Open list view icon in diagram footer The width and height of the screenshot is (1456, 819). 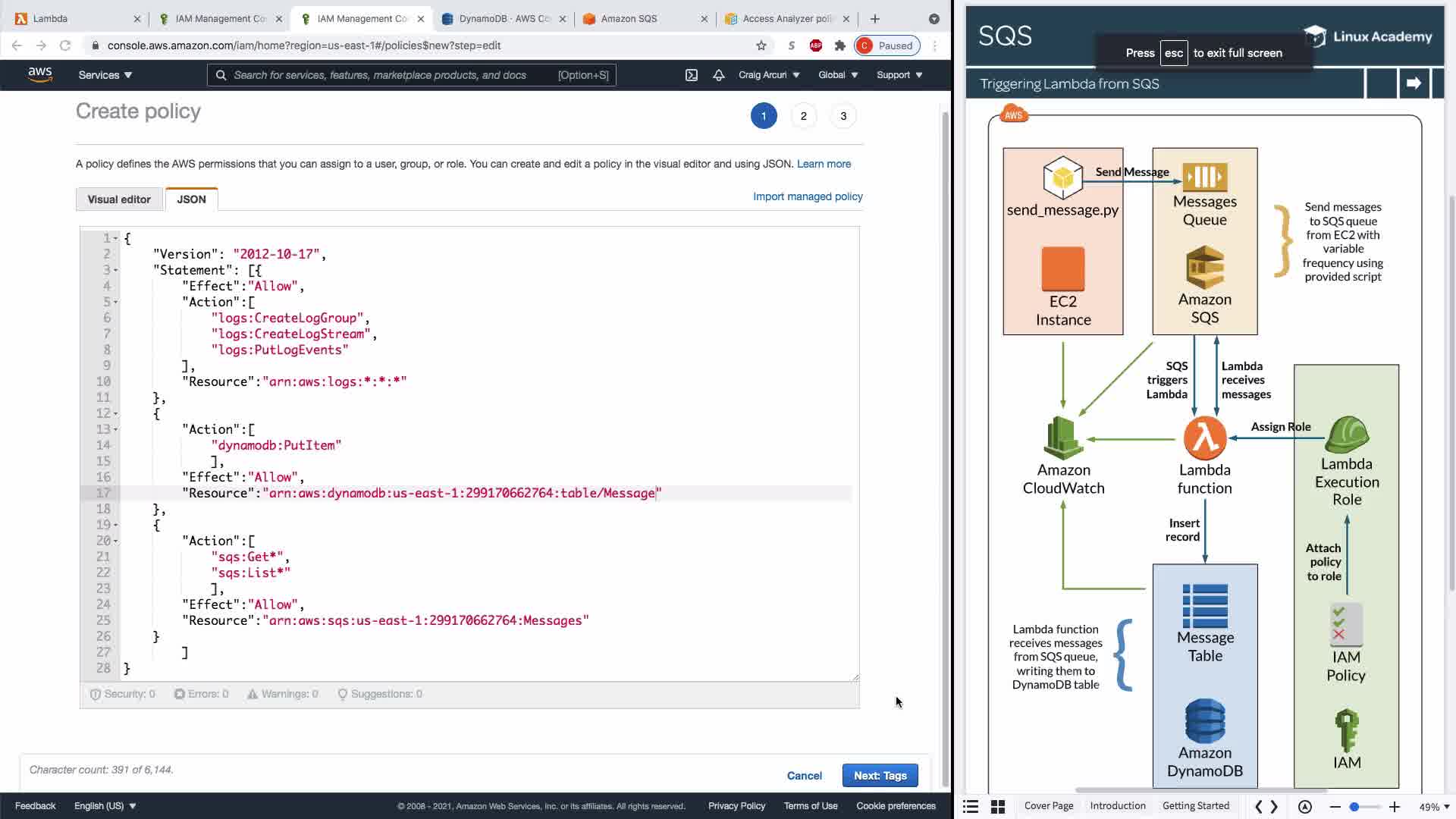(x=971, y=807)
